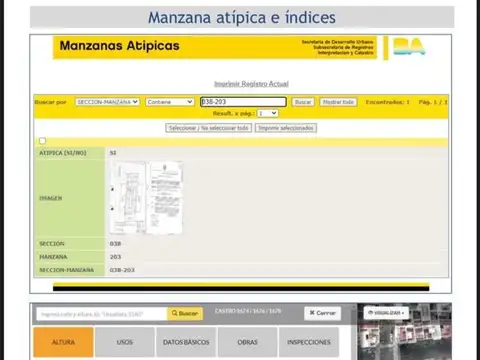Click the Encontrados: 1 counter text
Screen dimensions: 480x360
click(387, 102)
